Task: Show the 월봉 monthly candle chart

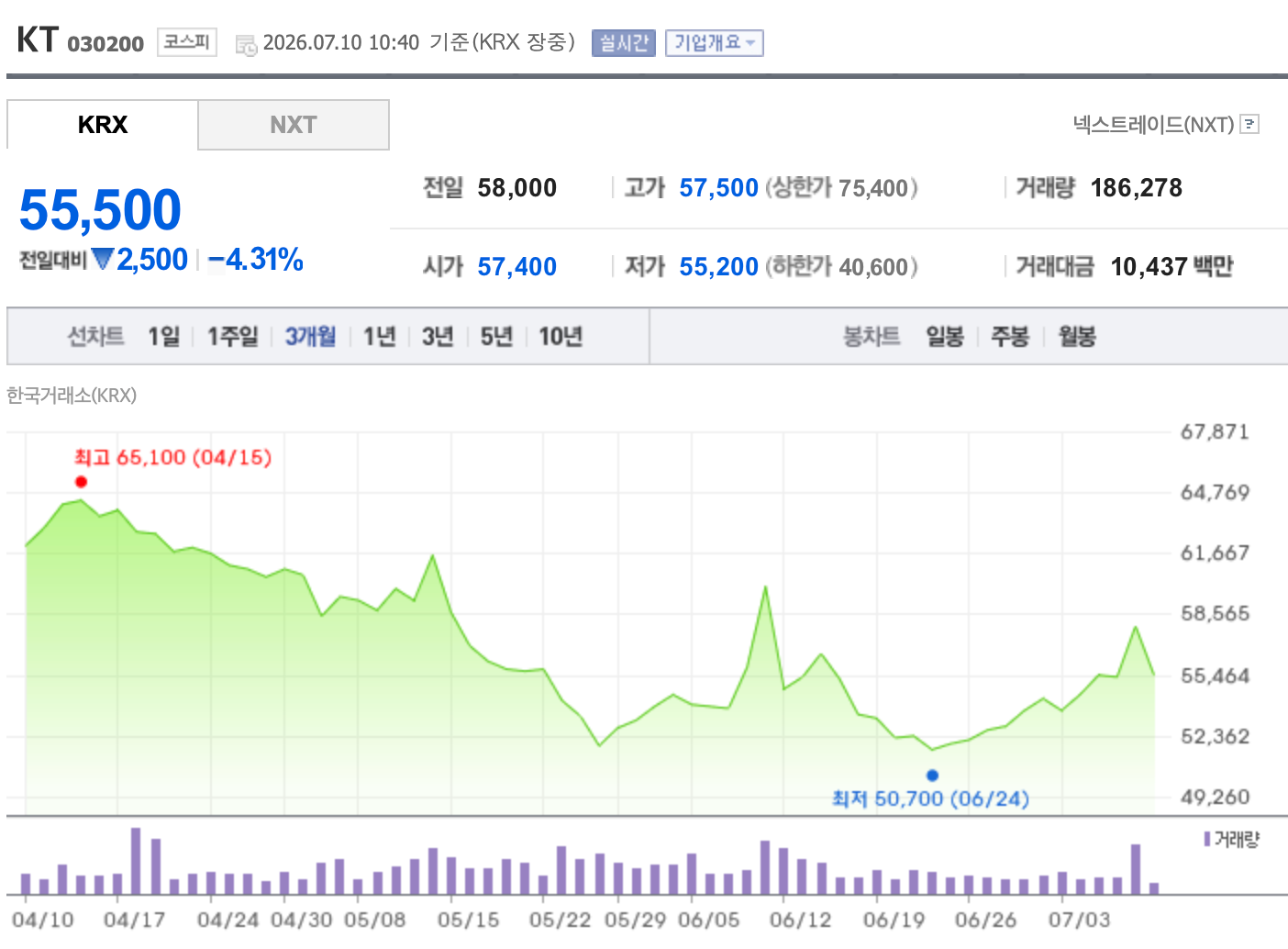Action: 1077,337
